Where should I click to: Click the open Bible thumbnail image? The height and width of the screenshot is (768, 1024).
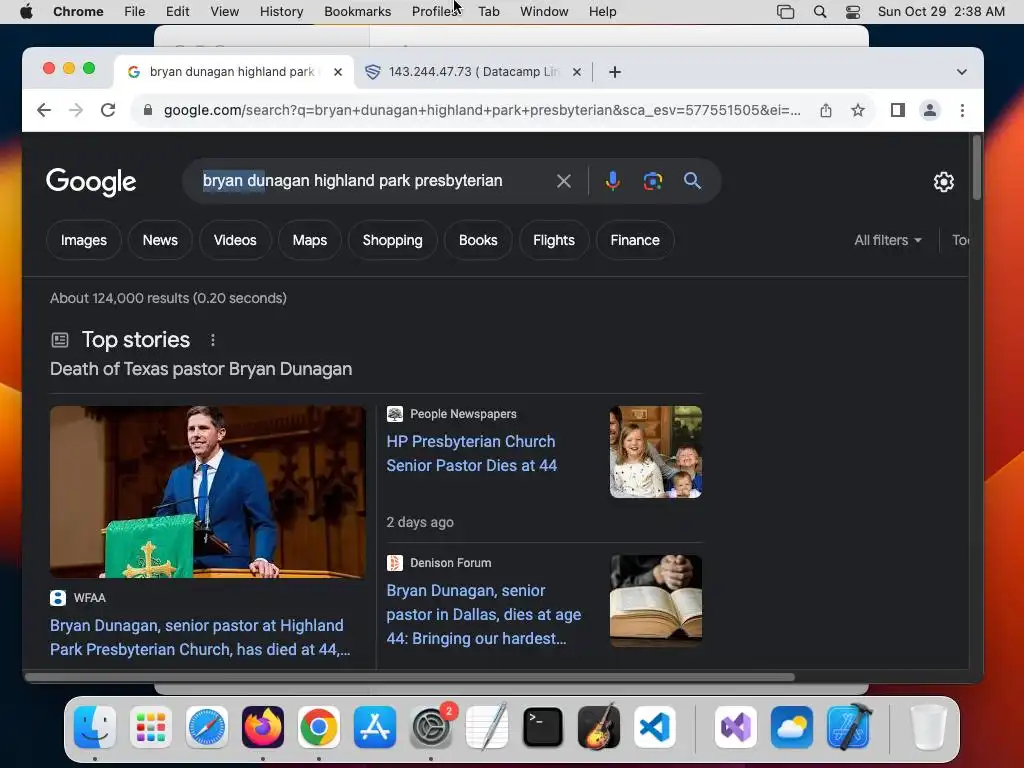656,601
